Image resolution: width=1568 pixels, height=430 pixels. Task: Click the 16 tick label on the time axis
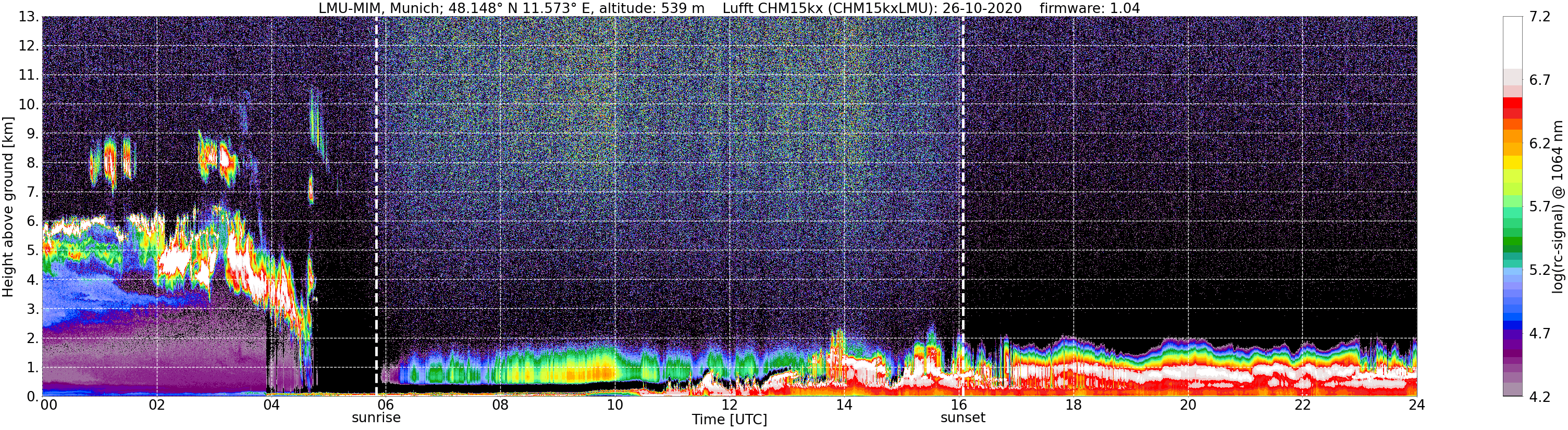coord(958,405)
